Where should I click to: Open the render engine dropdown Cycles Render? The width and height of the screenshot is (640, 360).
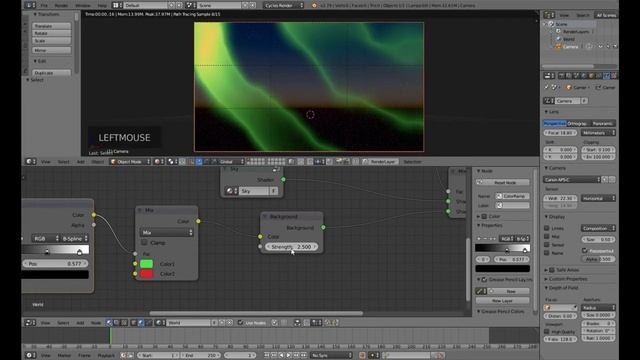tap(284, 5)
